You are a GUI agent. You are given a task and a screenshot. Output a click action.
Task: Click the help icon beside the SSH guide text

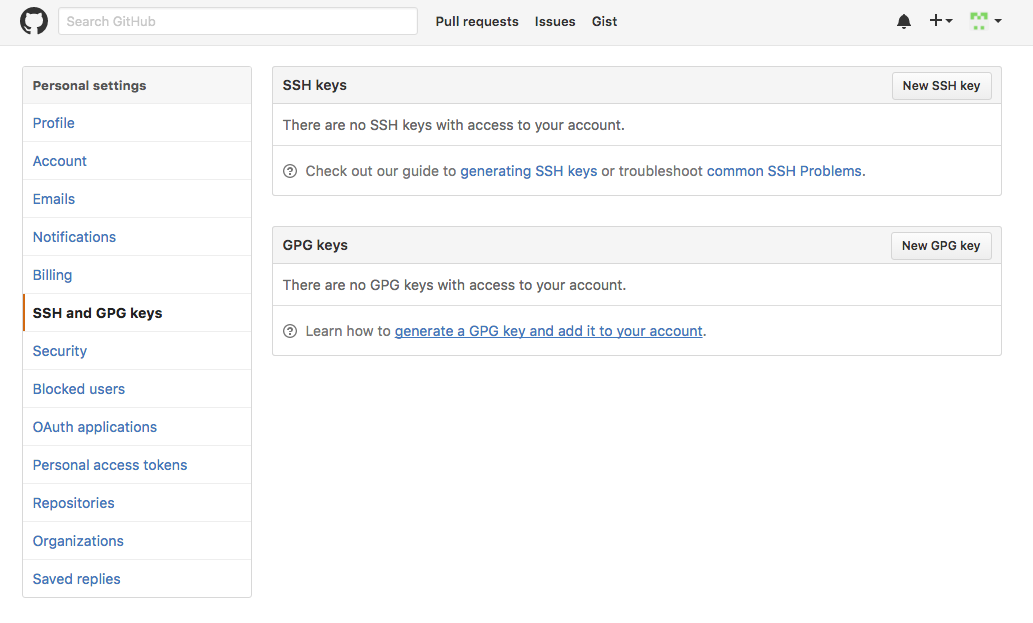pos(289,171)
